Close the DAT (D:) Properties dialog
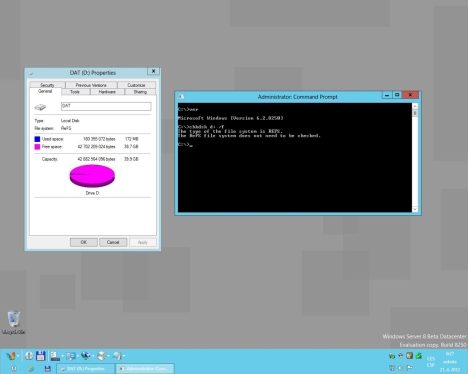 pyautogui.click(x=153, y=71)
